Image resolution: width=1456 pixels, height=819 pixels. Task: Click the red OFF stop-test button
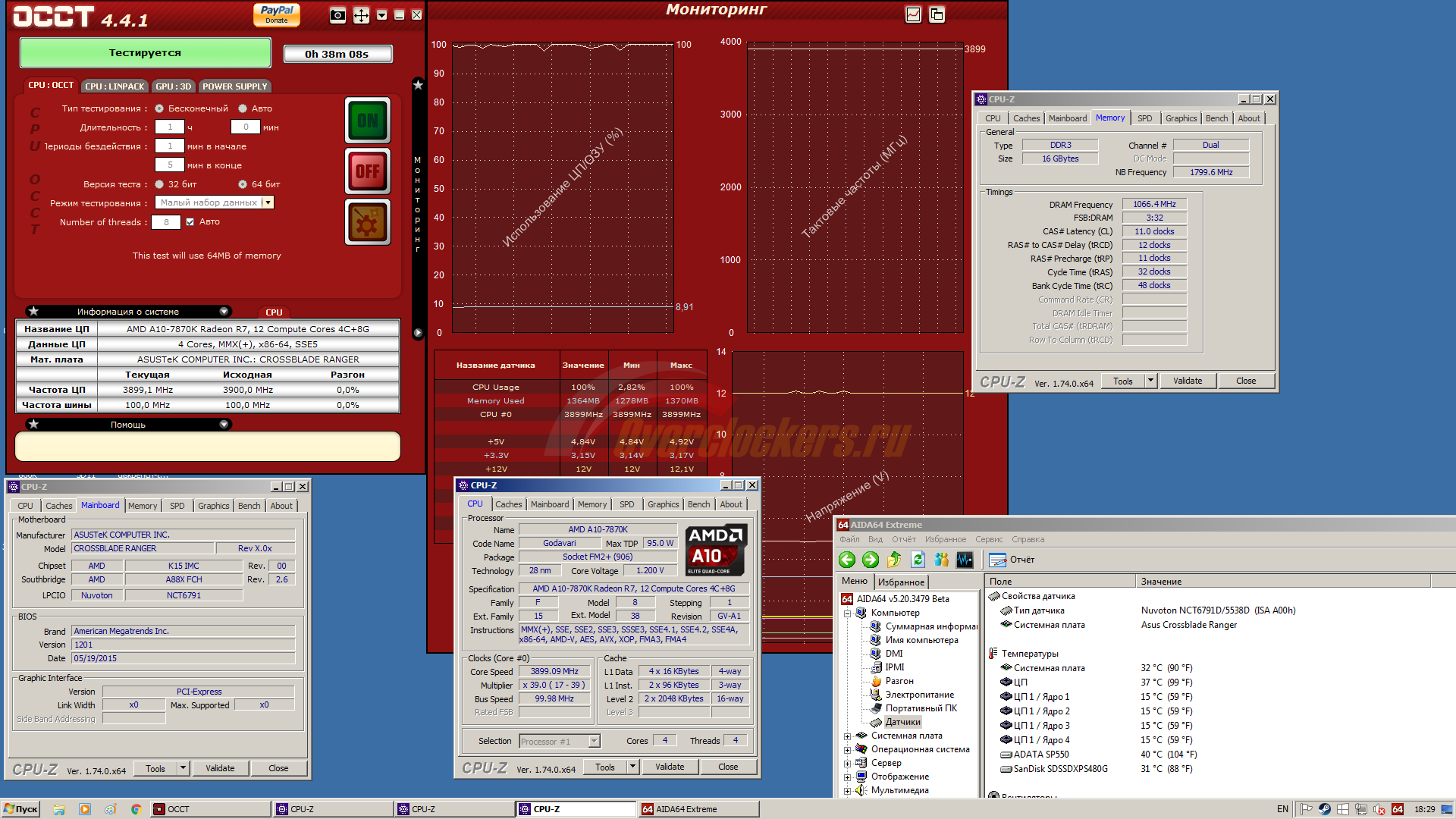(368, 171)
